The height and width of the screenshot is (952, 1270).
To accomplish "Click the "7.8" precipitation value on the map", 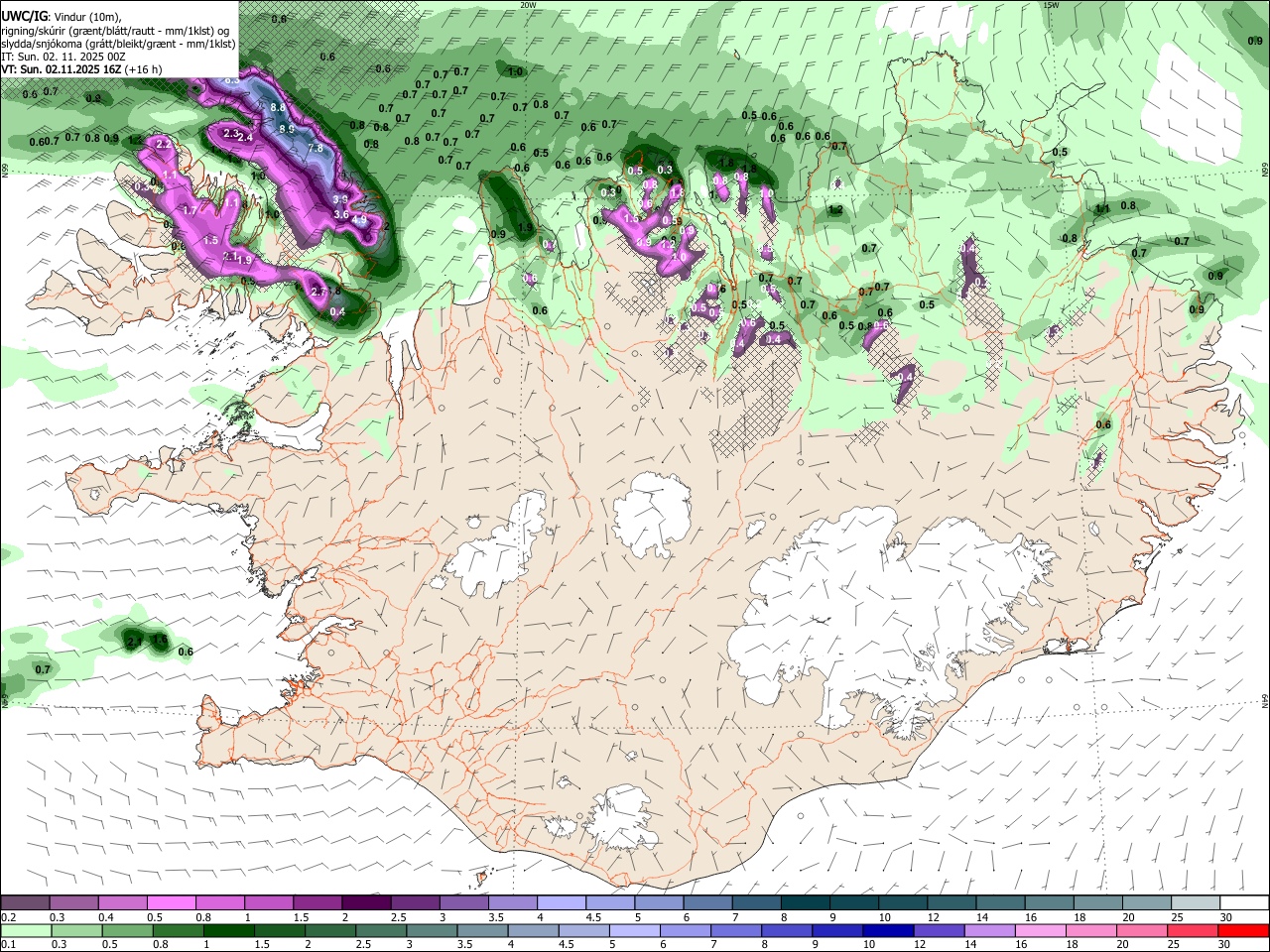I will tap(316, 148).
